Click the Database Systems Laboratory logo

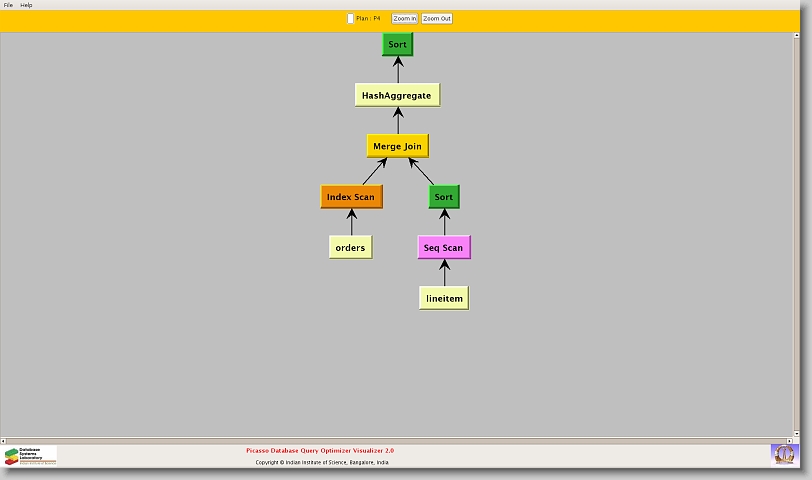click(x=30, y=456)
